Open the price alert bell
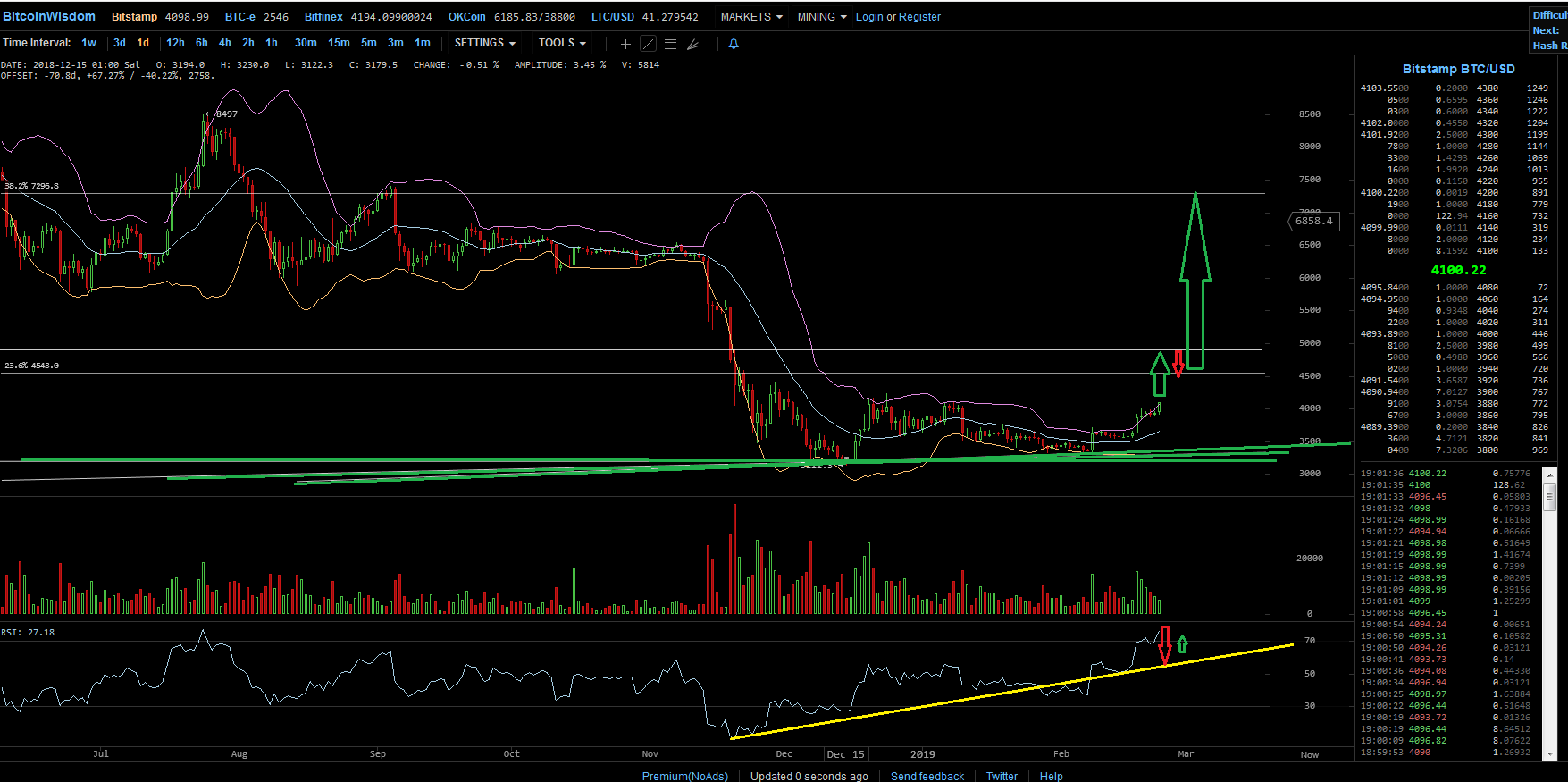Viewport: 1568px width, 782px height. click(734, 43)
